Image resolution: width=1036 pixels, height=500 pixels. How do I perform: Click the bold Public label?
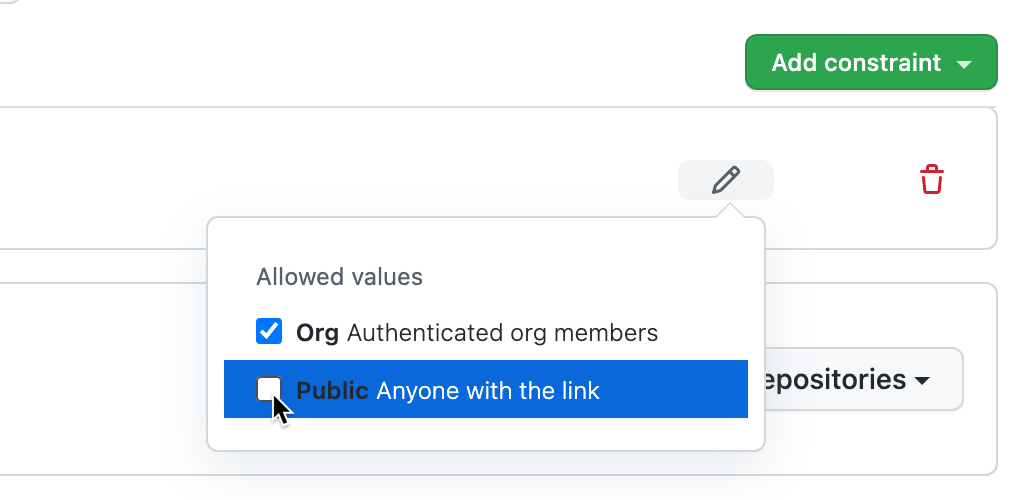click(333, 390)
